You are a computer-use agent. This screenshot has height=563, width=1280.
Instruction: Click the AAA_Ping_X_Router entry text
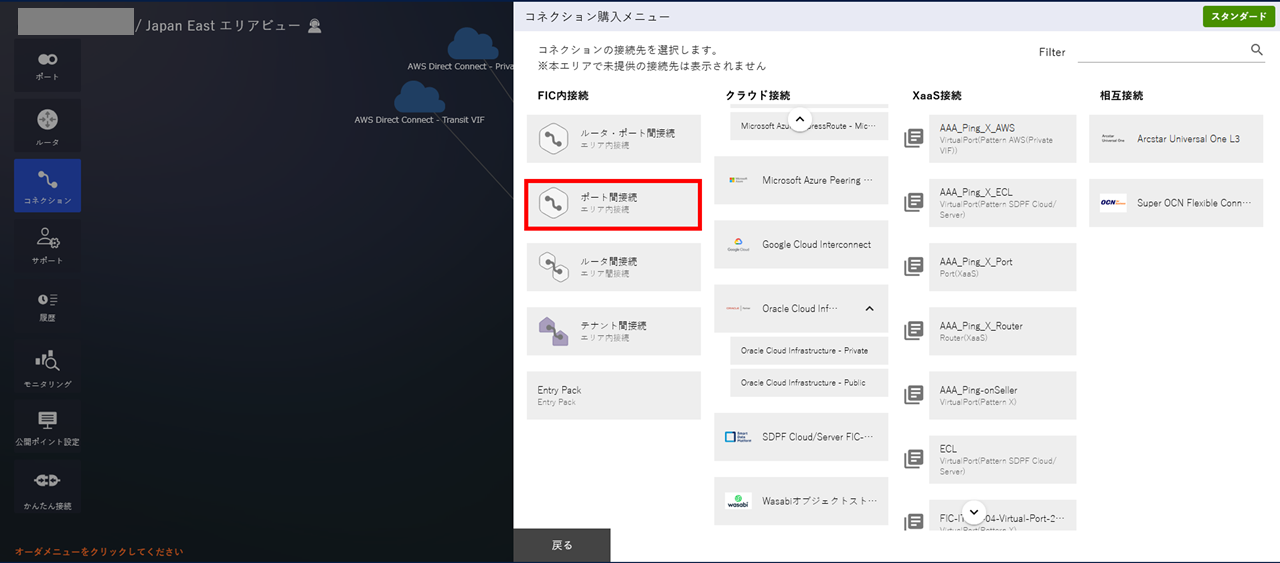pyautogui.click(x=981, y=326)
